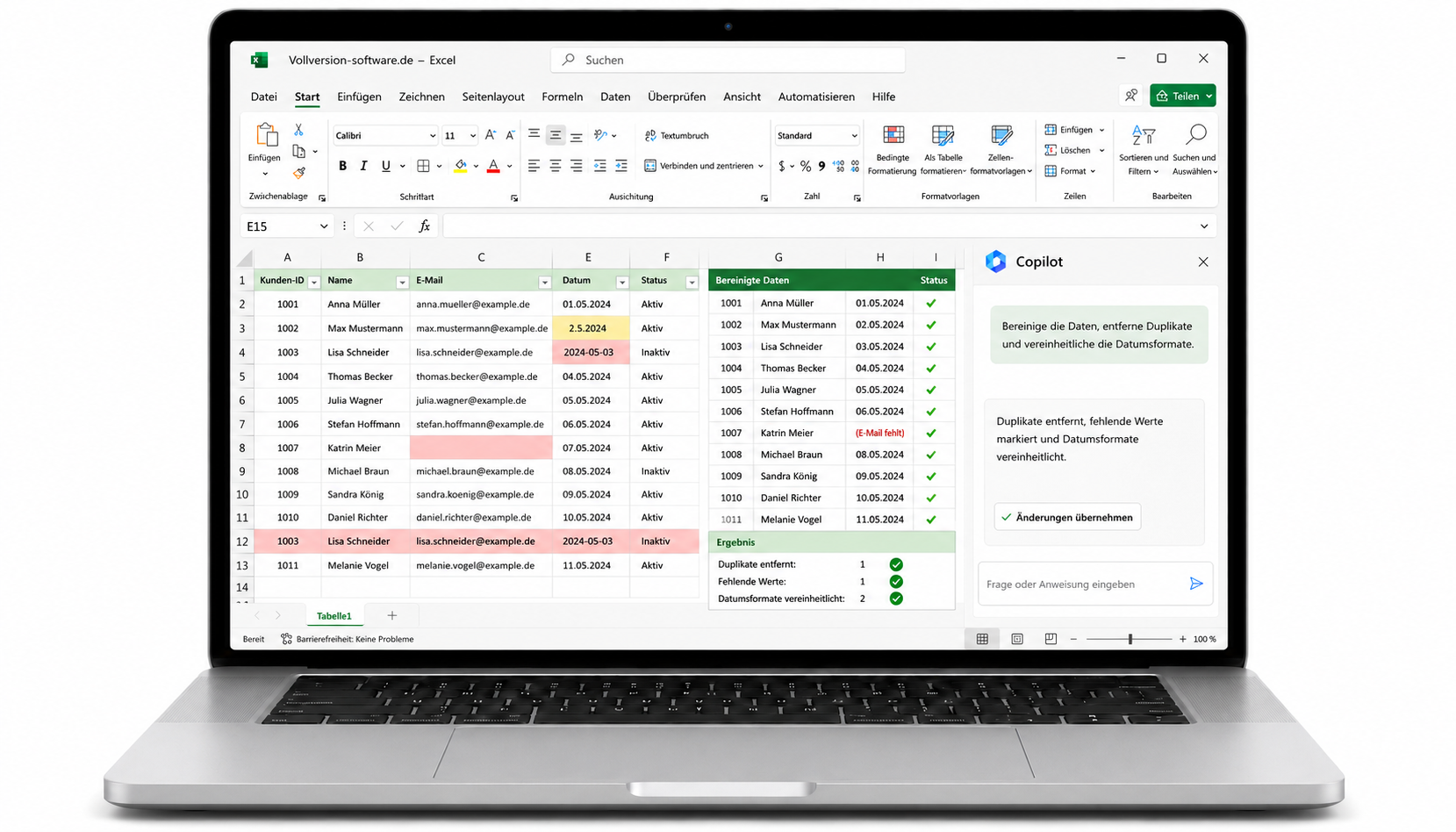Image resolution: width=1456 pixels, height=832 pixels.
Task: Right-align the cell text
Action: point(576,166)
